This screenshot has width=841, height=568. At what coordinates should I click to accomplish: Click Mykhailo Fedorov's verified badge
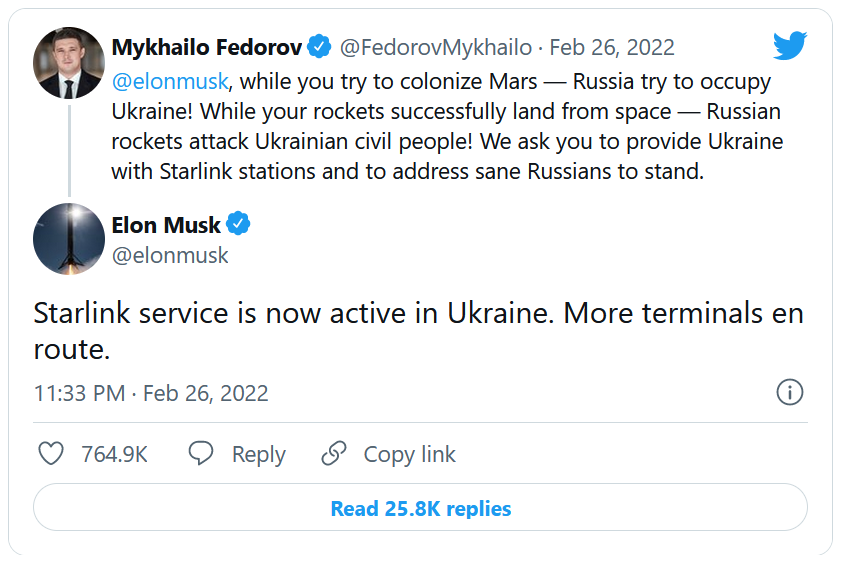[x=319, y=47]
